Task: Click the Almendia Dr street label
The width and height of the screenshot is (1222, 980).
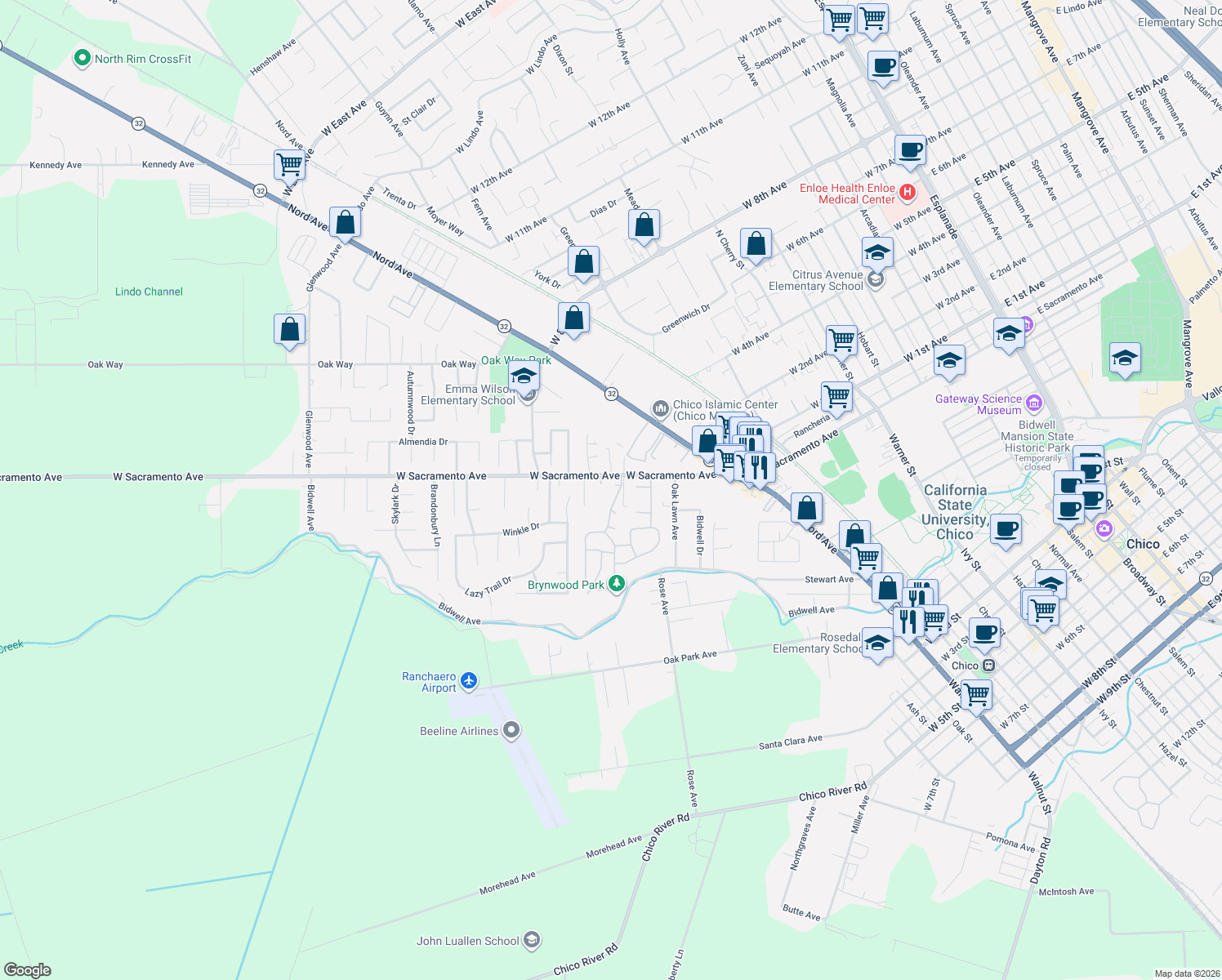Action: (x=423, y=442)
